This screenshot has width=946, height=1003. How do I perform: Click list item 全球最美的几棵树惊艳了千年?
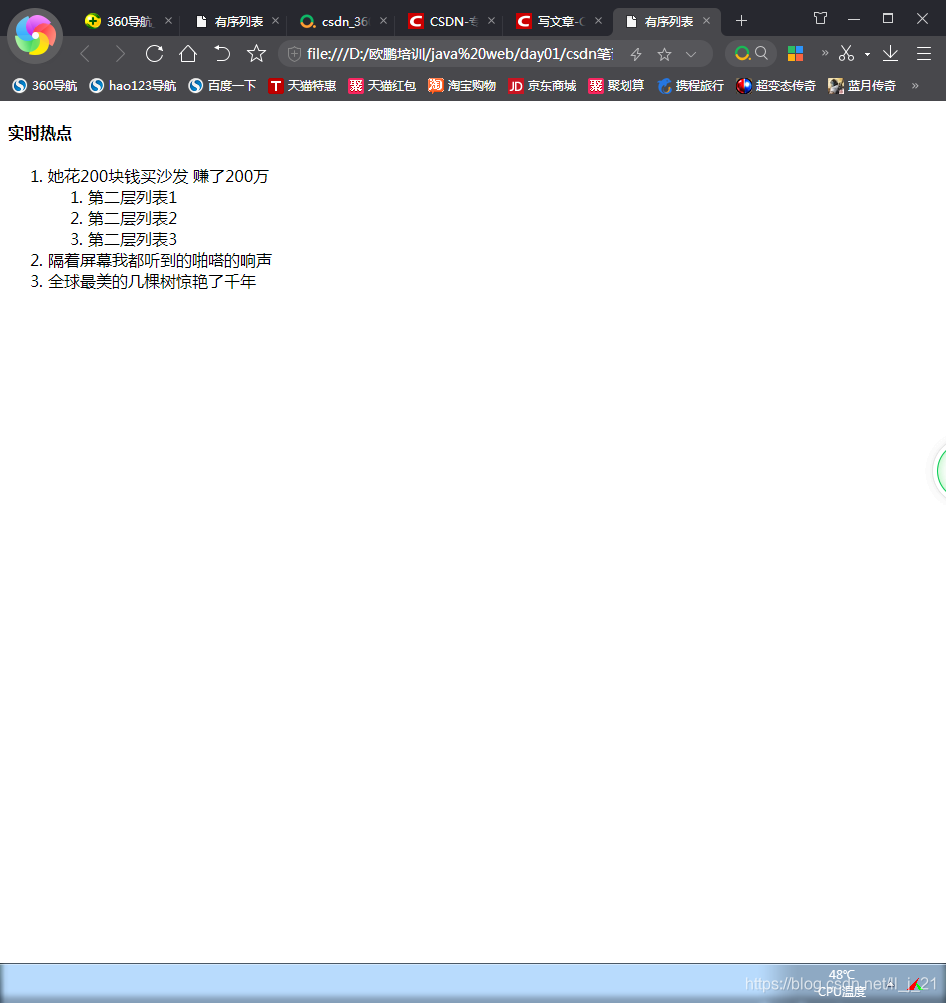coord(152,281)
